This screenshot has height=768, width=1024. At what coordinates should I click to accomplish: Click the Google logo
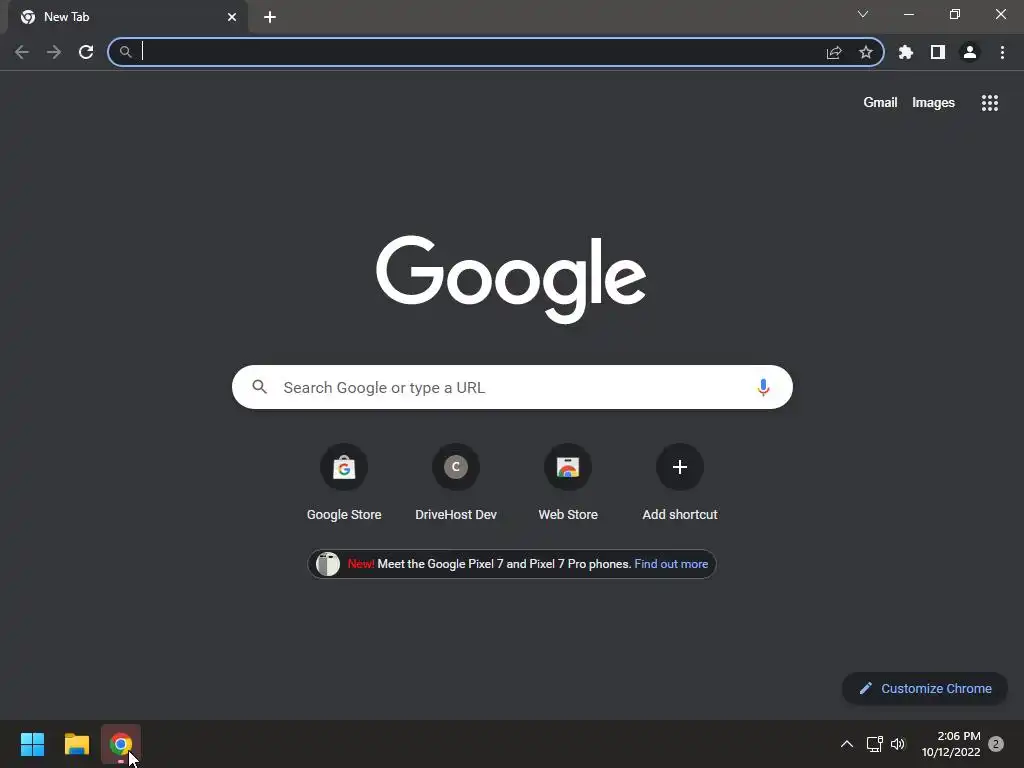click(511, 279)
